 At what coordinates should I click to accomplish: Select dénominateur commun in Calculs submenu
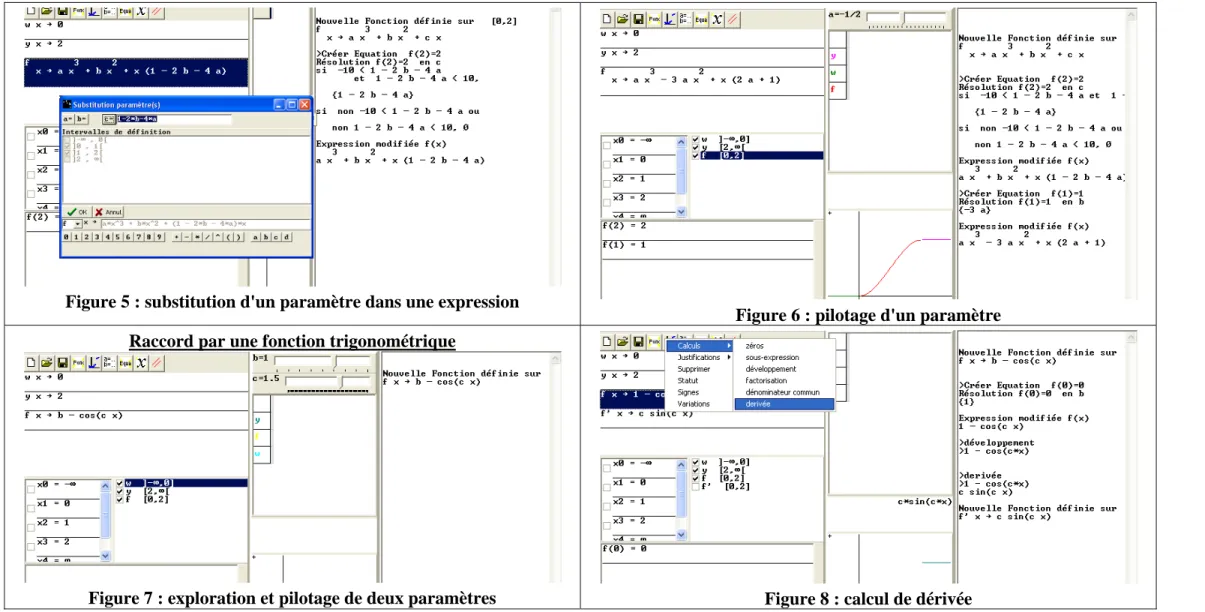pos(784,392)
